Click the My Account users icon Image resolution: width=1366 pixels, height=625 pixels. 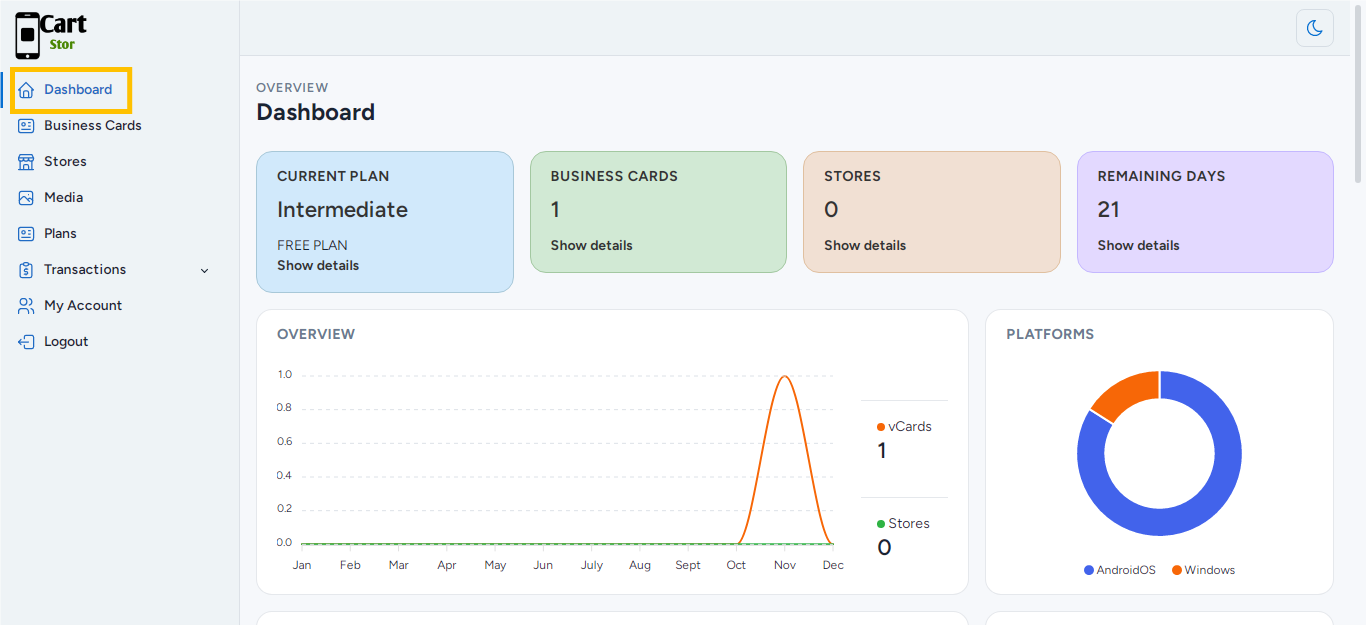click(26, 306)
